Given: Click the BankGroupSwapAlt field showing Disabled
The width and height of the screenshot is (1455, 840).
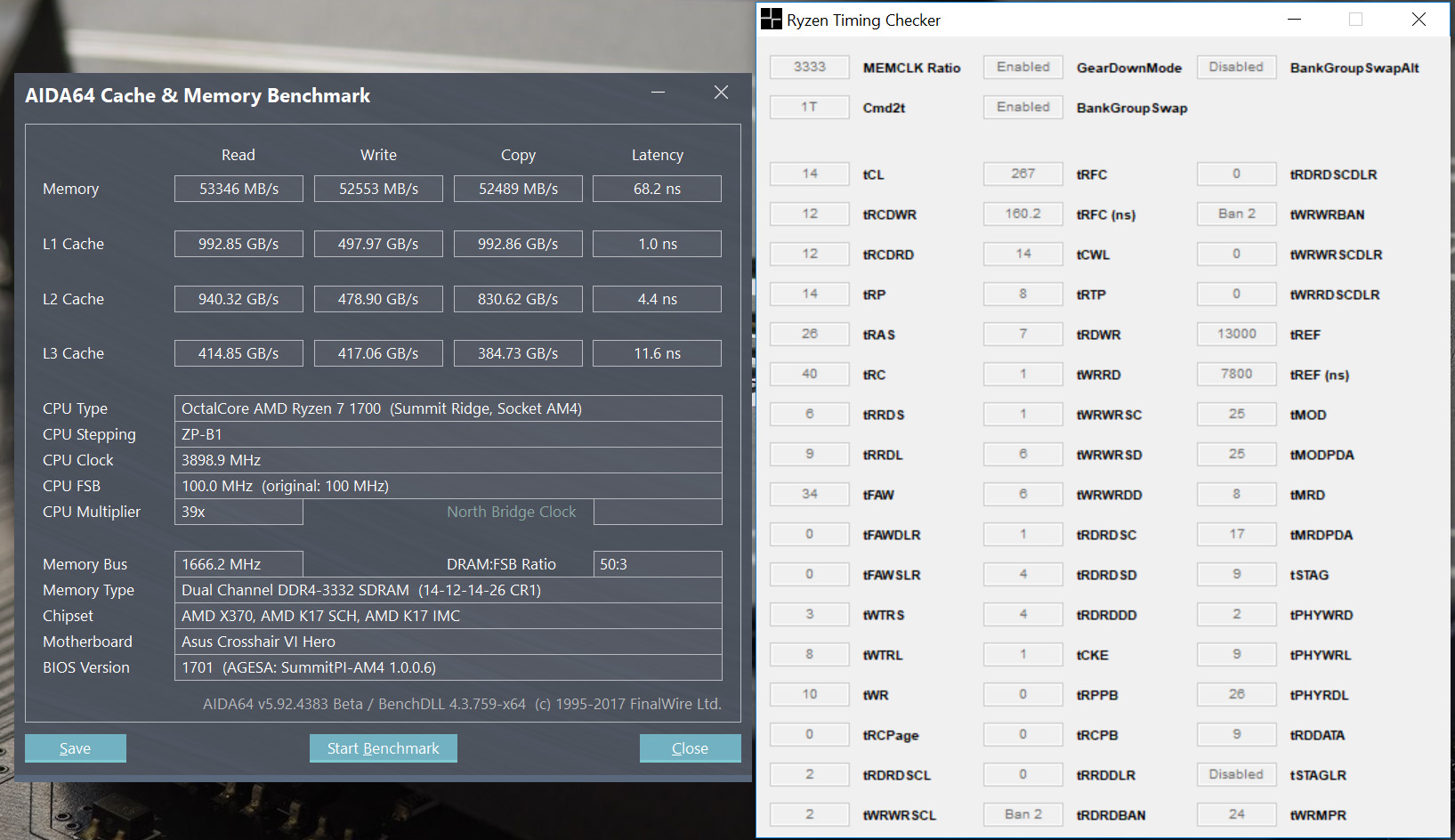Looking at the screenshot, I should (x=1237, y=67).
